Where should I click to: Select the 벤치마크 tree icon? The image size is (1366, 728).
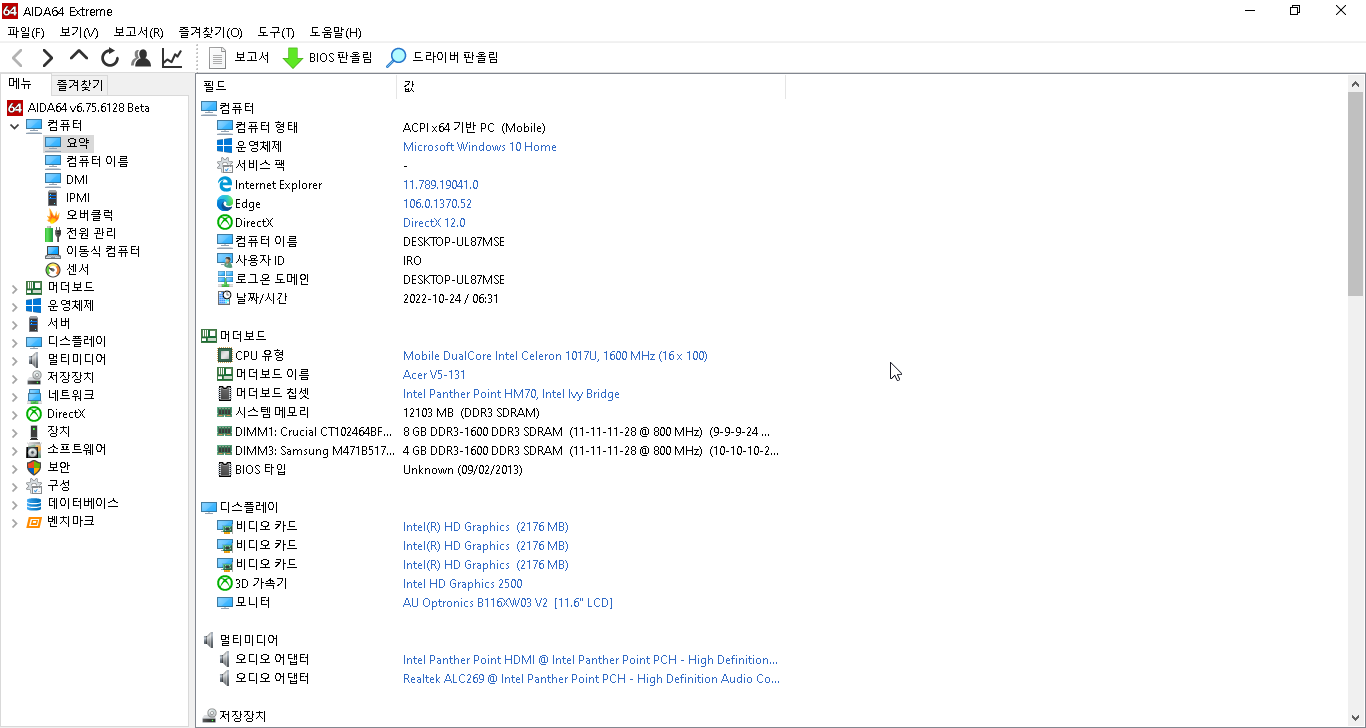(x=34, y=521)
